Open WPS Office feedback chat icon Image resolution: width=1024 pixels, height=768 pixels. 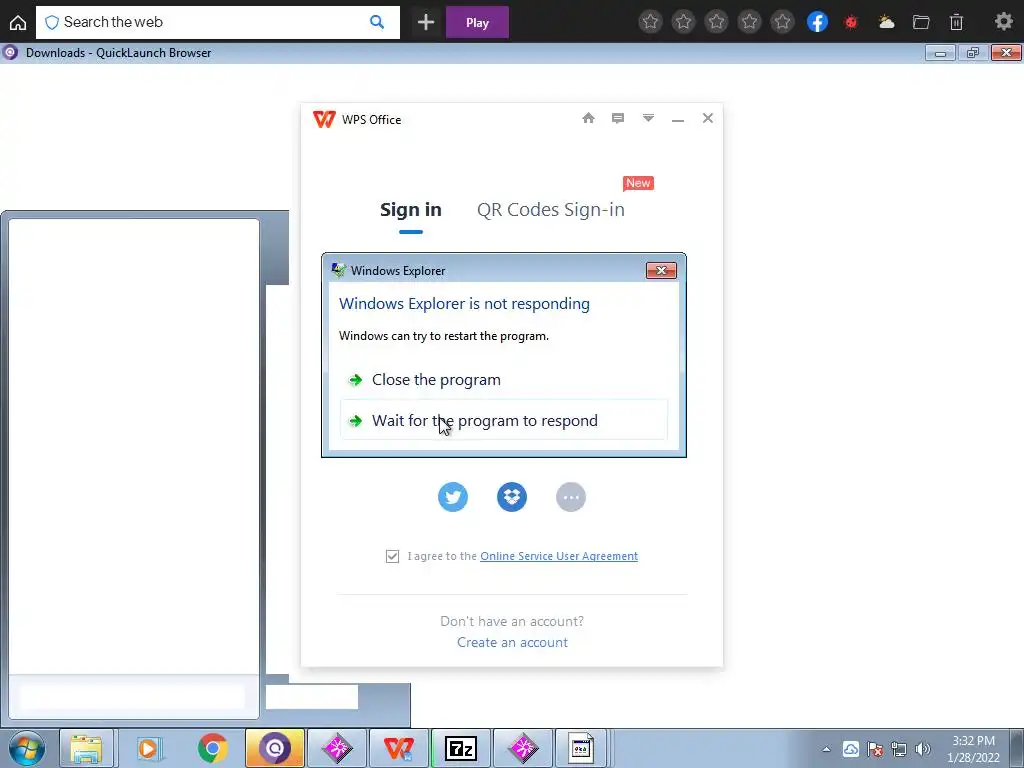pos(618,118)
